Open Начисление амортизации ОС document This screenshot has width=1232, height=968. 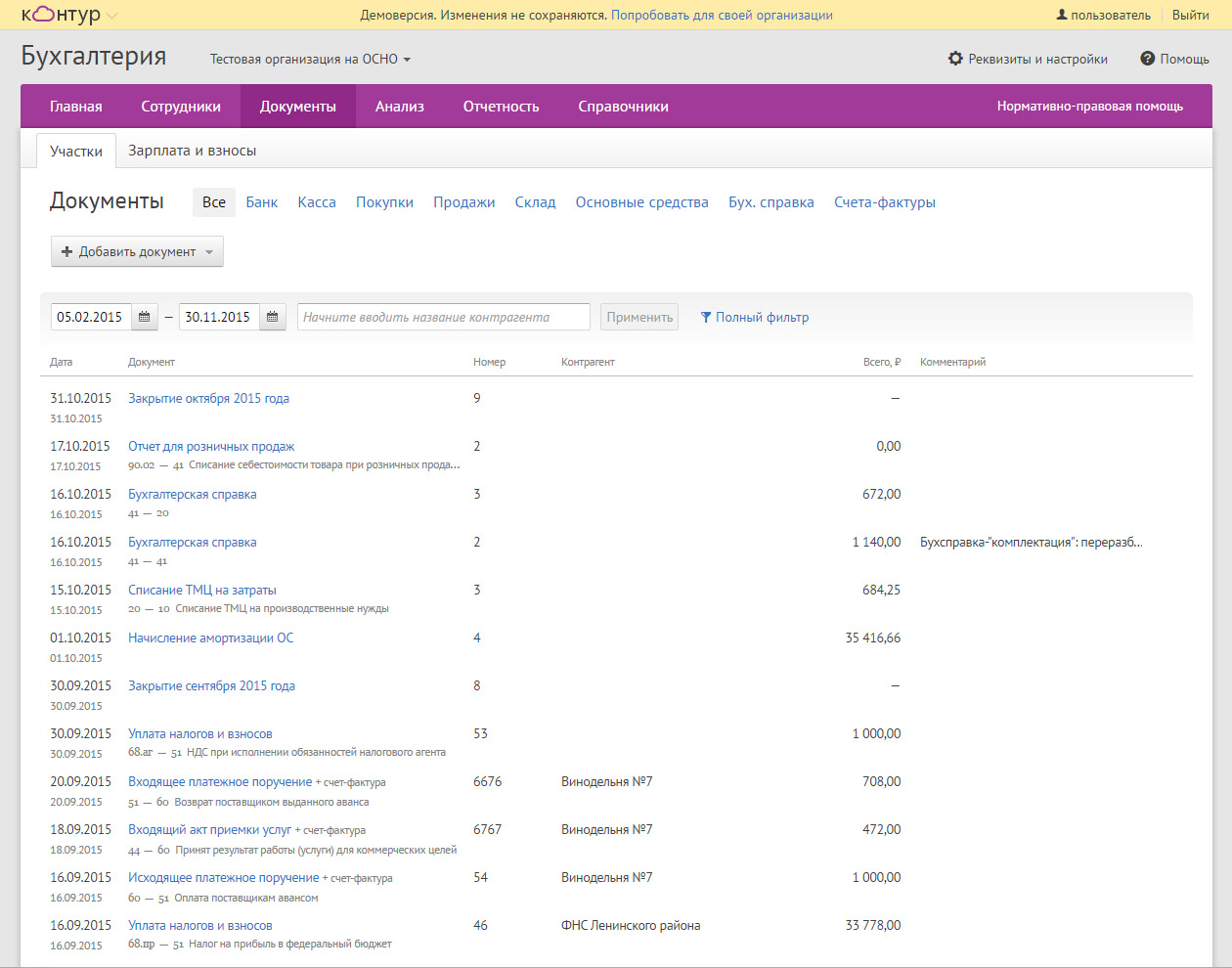[210, 638]
